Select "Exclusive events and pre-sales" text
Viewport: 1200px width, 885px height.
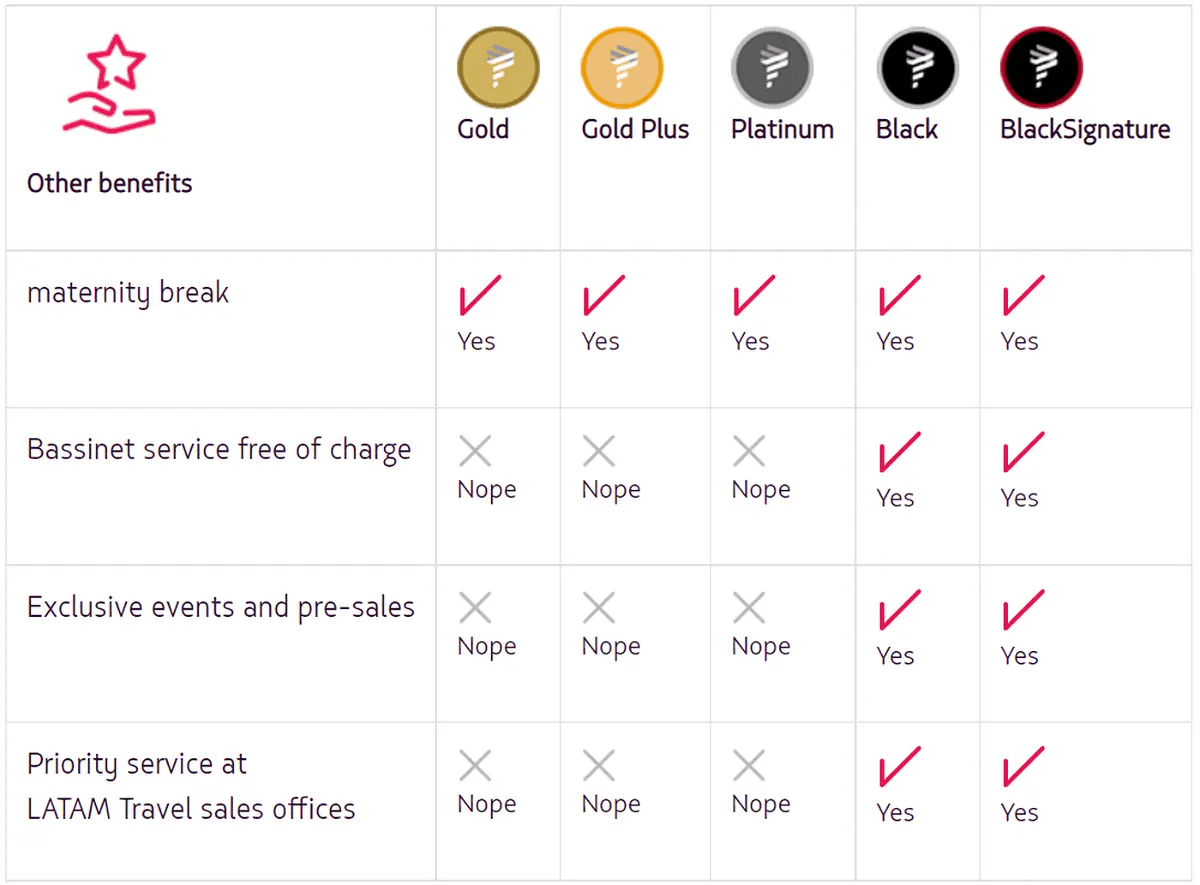pyautogui.click(x=221, y=607)
